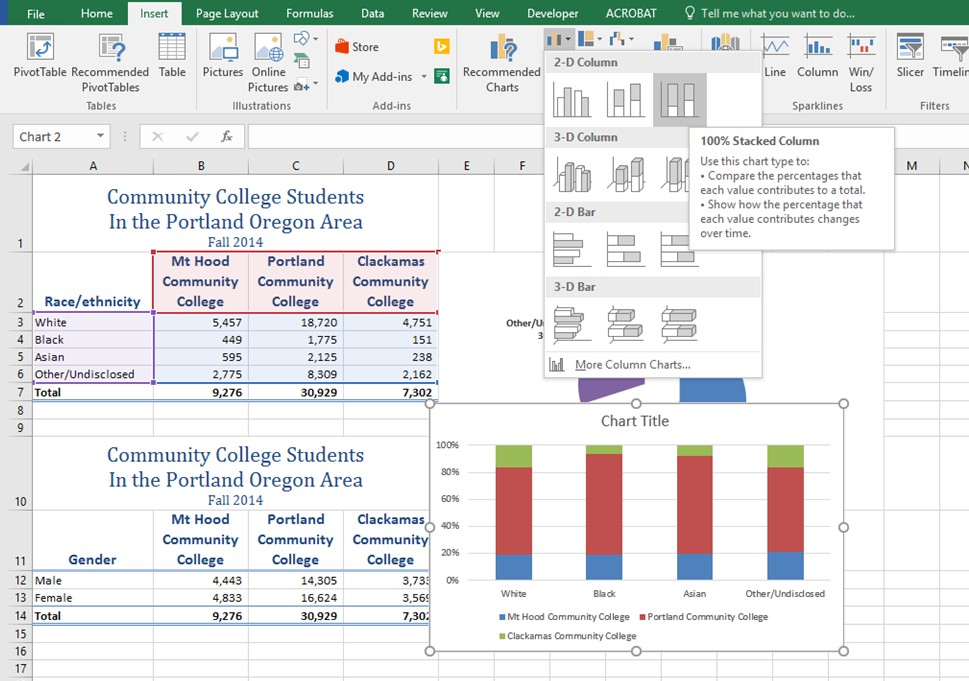Click the Tell me what you want to do box
This screenshot has height=681, width=969.
click(x=769, y=13)
